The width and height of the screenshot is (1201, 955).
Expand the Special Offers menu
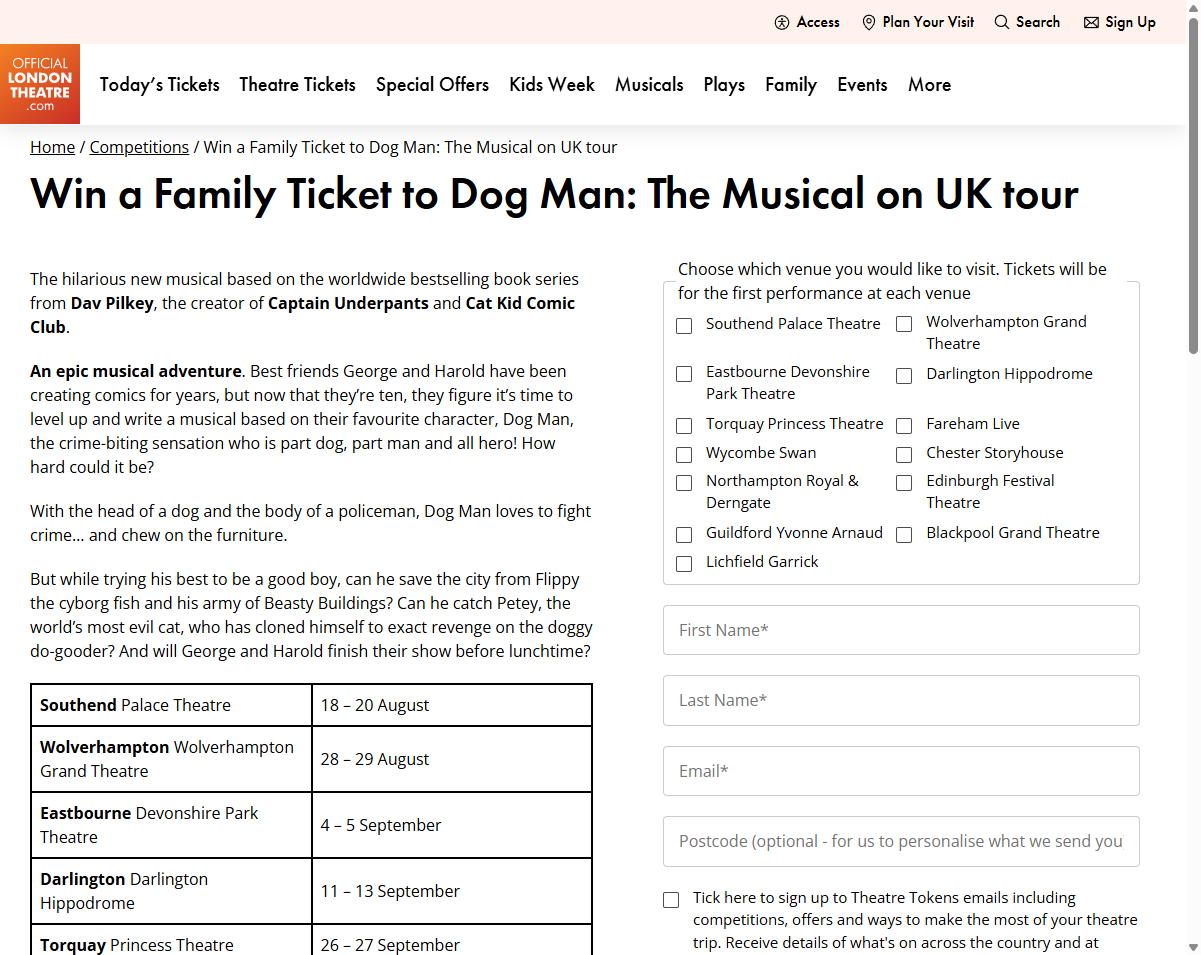point(432,85)
